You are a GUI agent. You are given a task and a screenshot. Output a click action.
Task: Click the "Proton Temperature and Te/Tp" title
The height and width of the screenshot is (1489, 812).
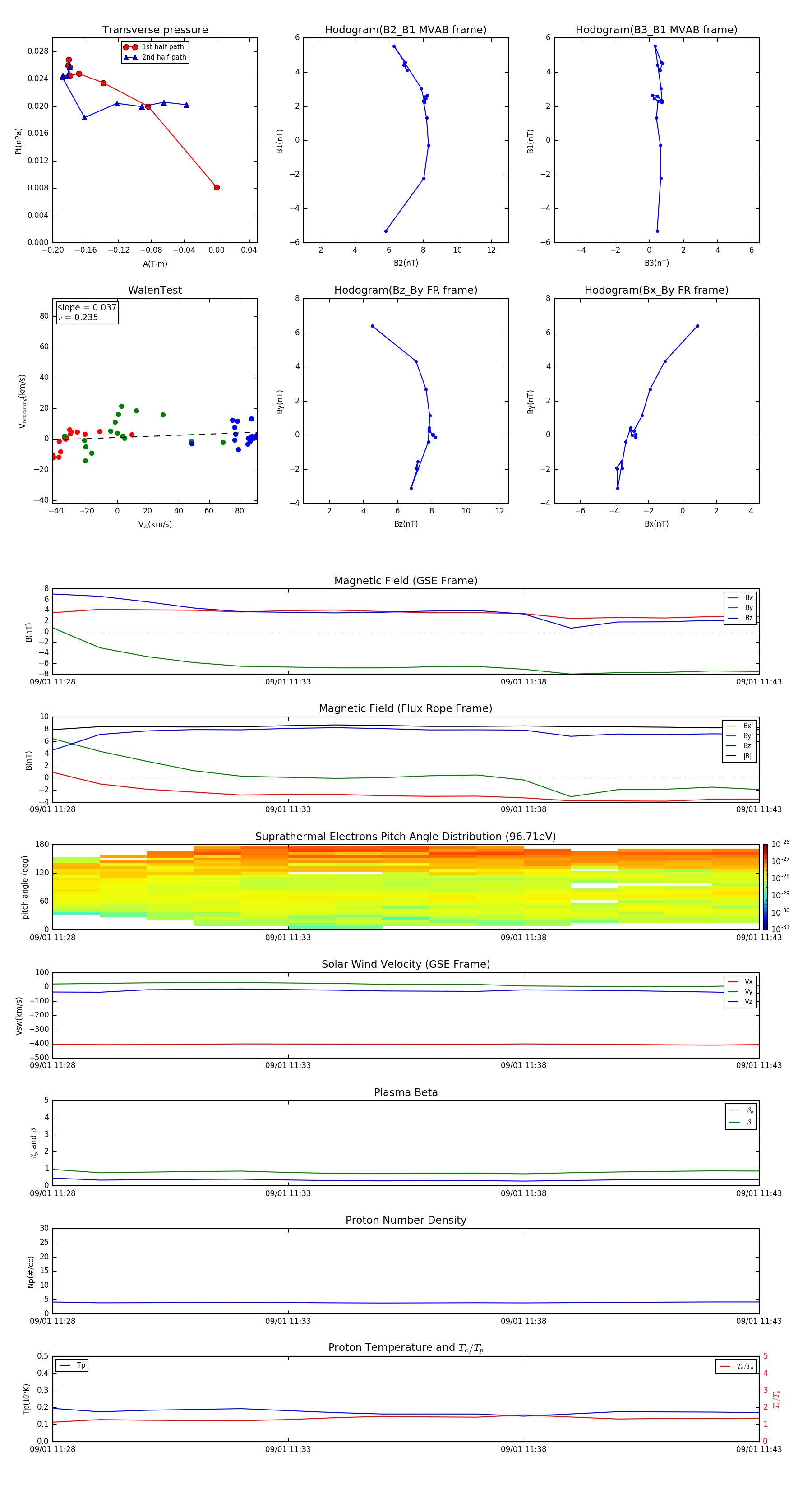tap(406, 1348)
